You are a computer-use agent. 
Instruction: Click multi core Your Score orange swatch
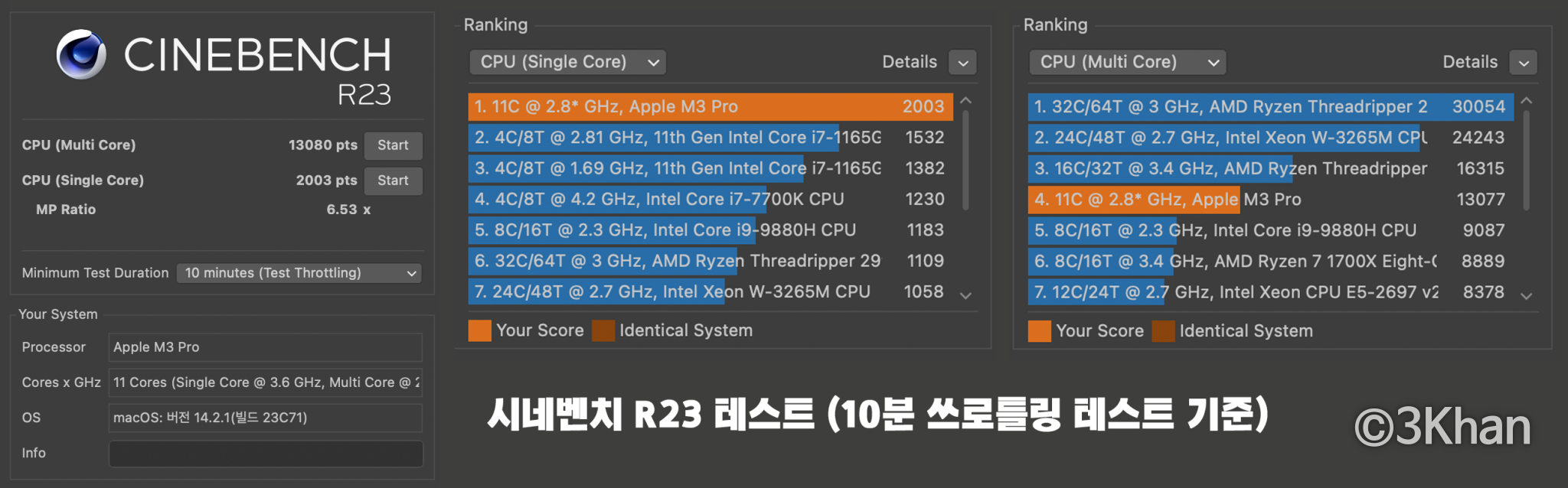point(1040,331)
